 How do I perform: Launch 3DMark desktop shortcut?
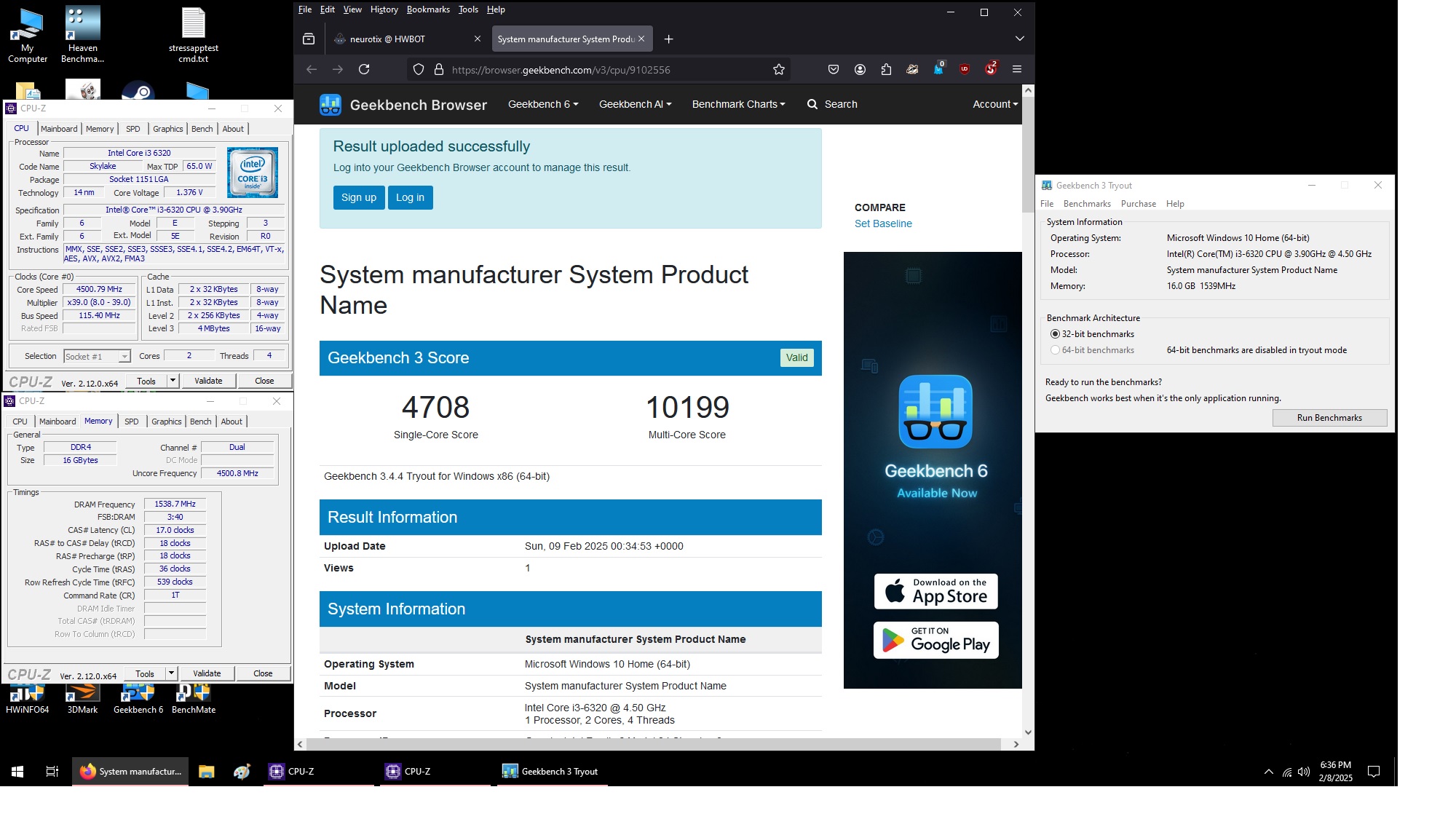pos(82,699)
